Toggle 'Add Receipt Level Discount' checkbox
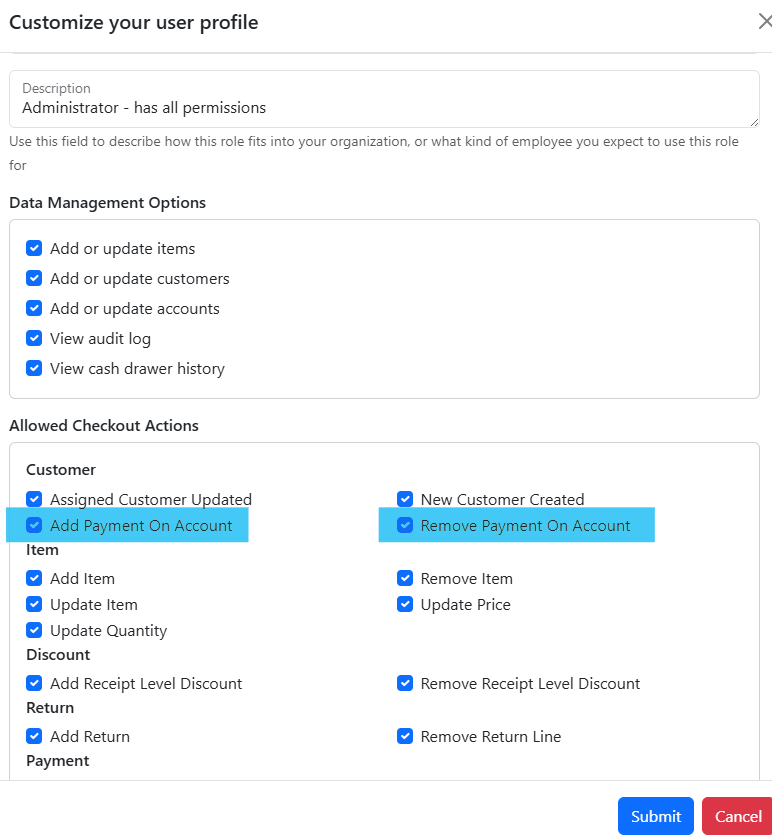Image resolution: width=772 pixels, height=838 pixels. 33,683
